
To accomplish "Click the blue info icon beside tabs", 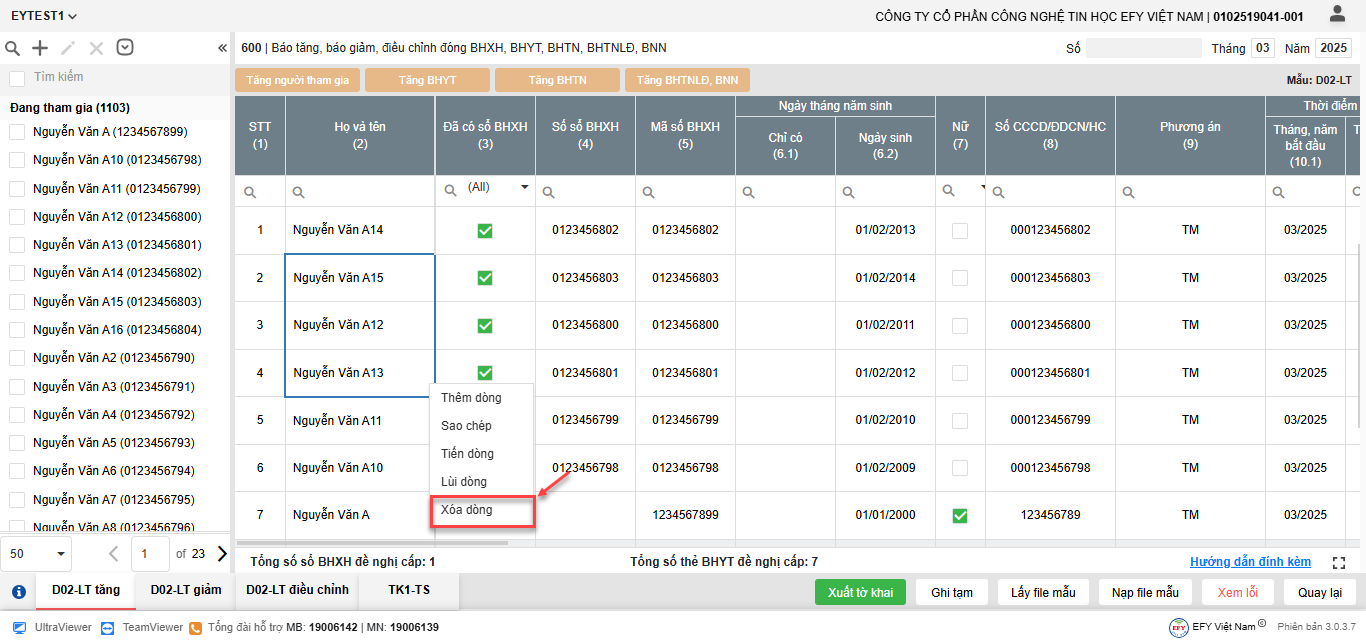I will [x=18, y=591].
